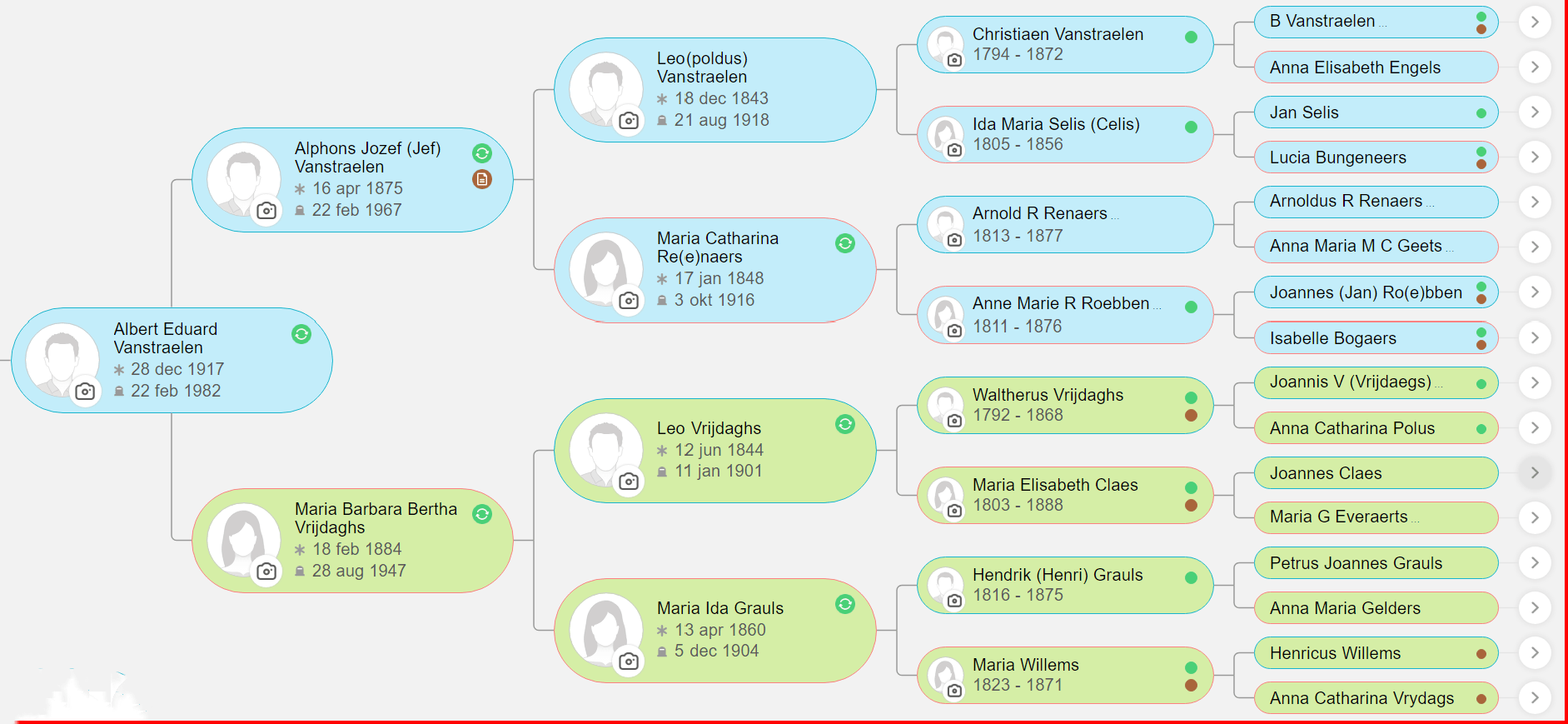Expand ancestors of Joannes (Jan) Ro(e)bben
The image size is (1568, 724).
click(x=1535, y=292)
